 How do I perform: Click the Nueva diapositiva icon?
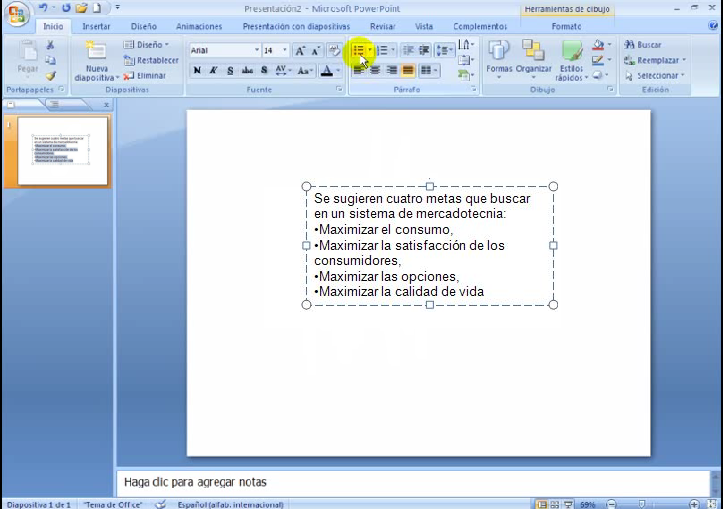tap(96, 60)
